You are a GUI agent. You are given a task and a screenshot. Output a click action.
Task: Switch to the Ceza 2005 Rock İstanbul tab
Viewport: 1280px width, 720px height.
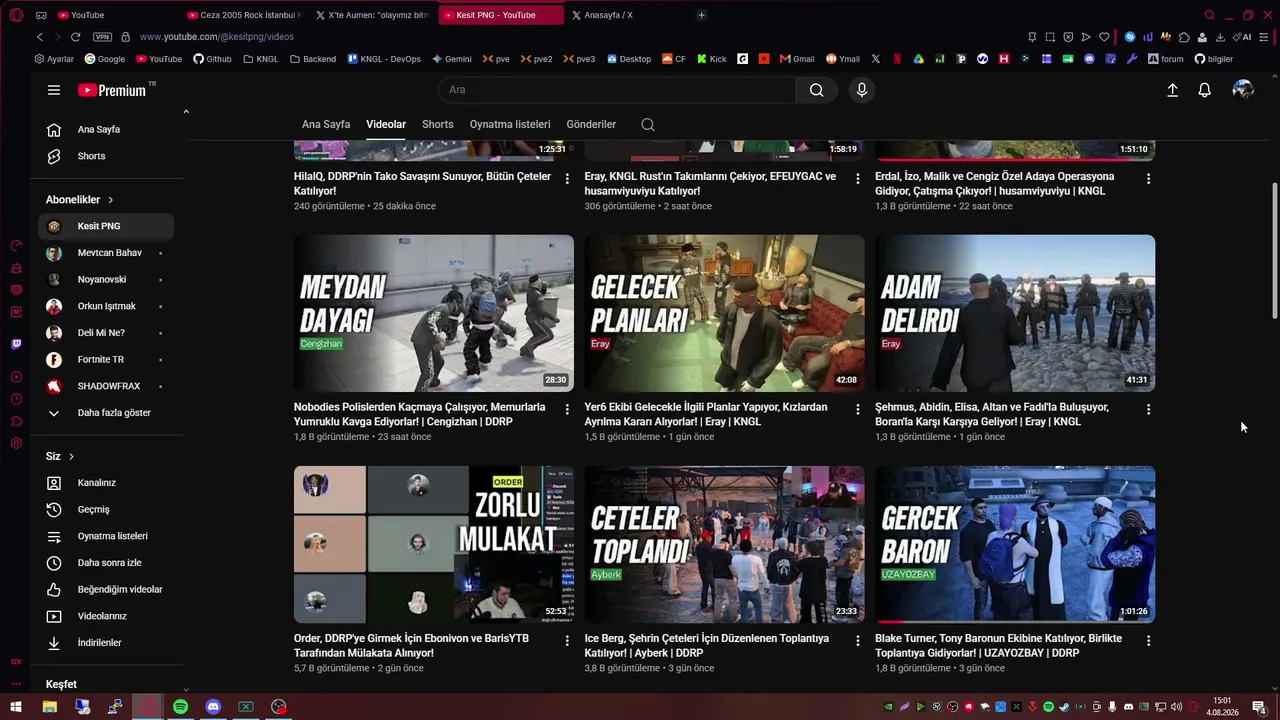[x=244, y=15]
